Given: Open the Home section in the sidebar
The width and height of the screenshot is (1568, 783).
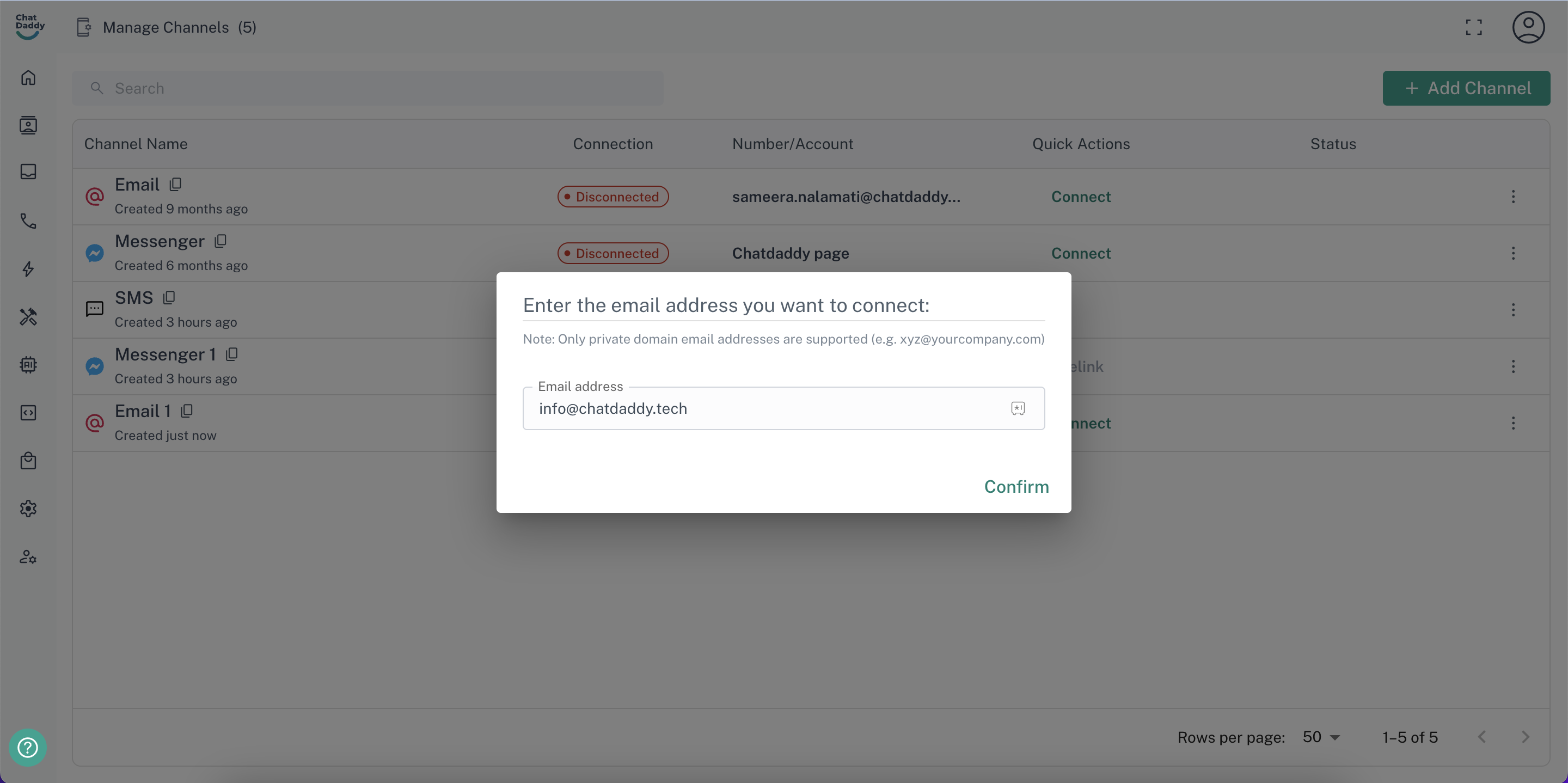Looking at the screenshot, I should point(28,77).
